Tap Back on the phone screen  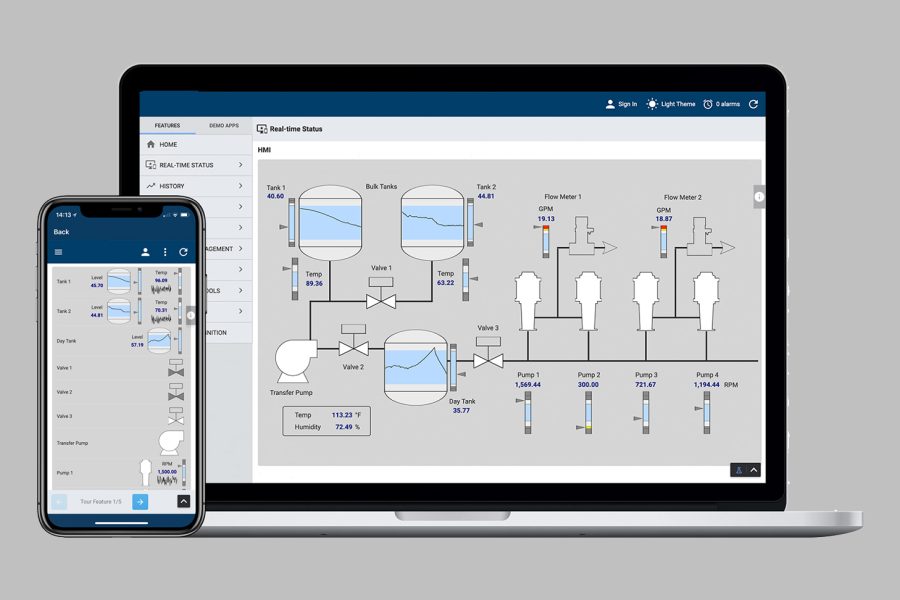coord(61,232)
